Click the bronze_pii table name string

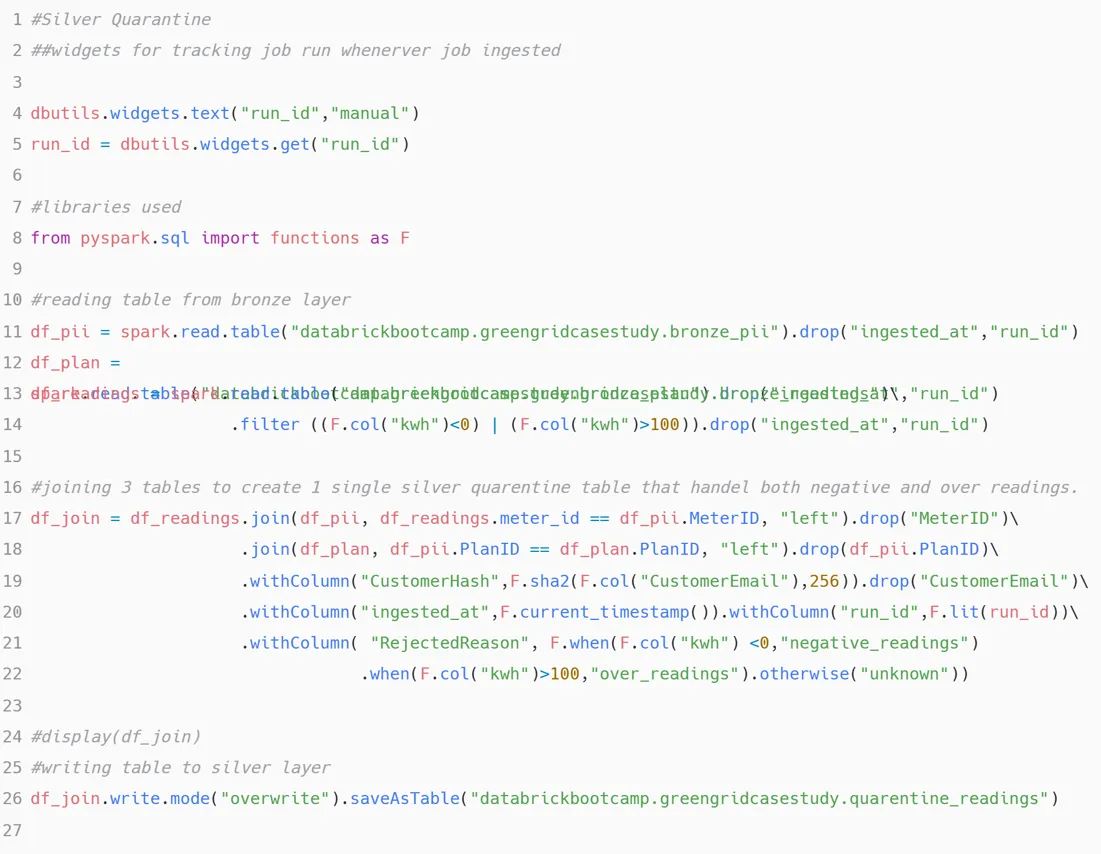tap(539, 331)
